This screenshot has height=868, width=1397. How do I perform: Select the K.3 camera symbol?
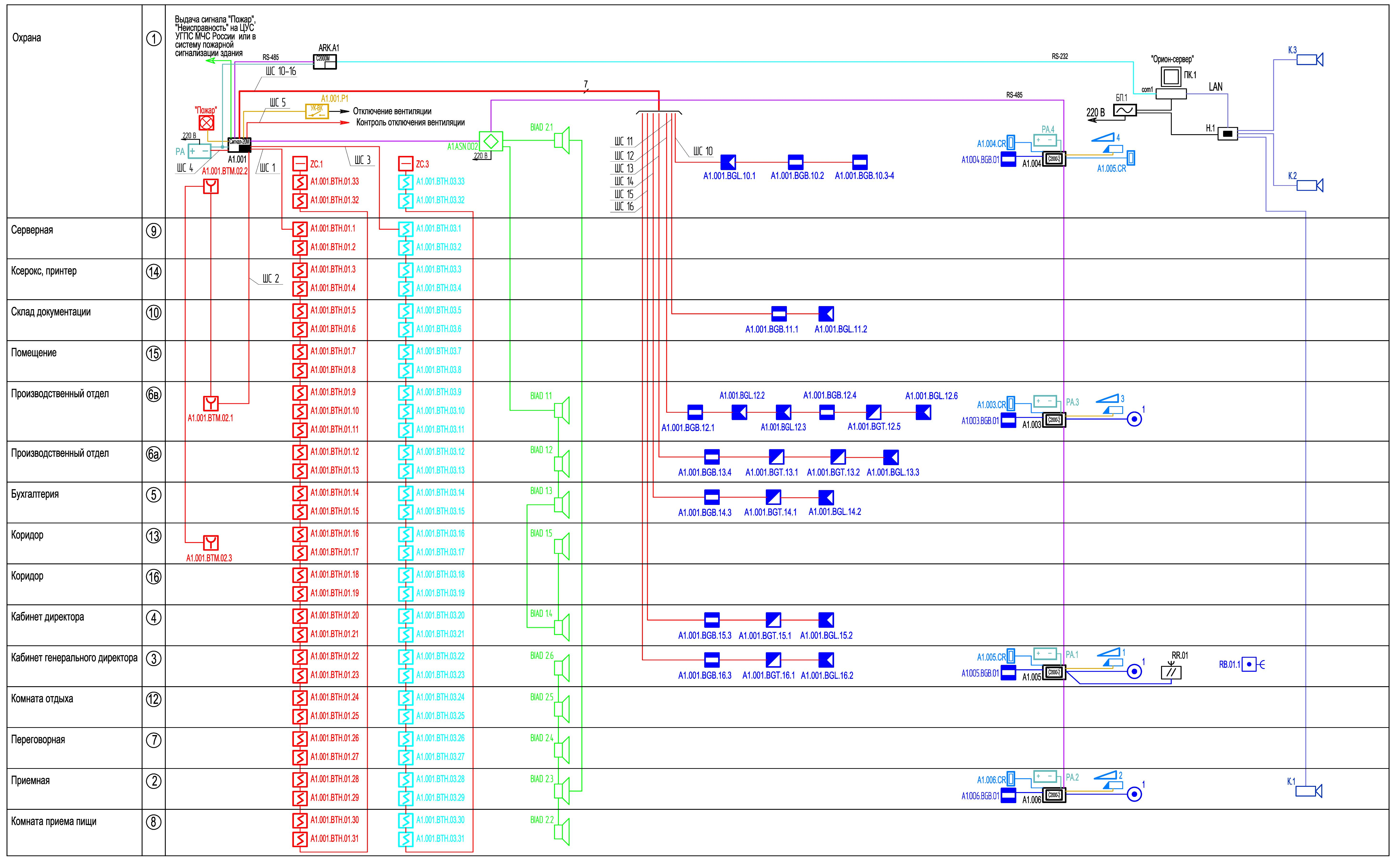pyautogui.click(x=1310, y=60)
